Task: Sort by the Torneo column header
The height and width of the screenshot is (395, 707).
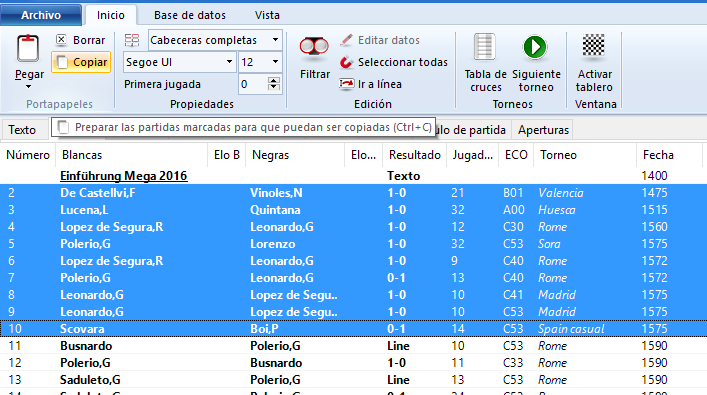Action: point(585,155)
